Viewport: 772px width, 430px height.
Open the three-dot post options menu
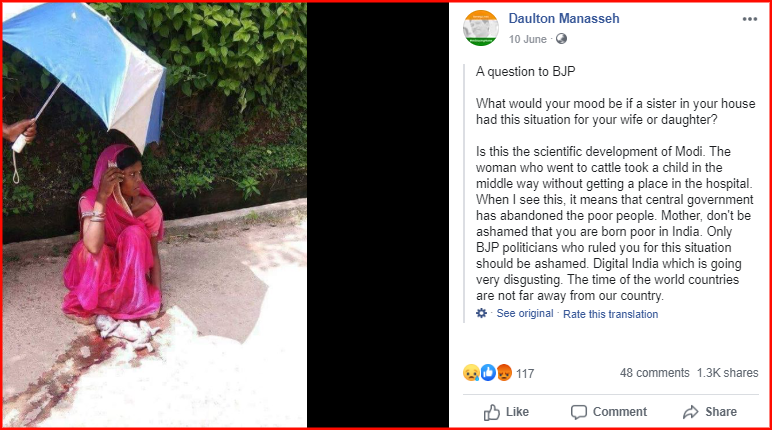tap(749, 19)
